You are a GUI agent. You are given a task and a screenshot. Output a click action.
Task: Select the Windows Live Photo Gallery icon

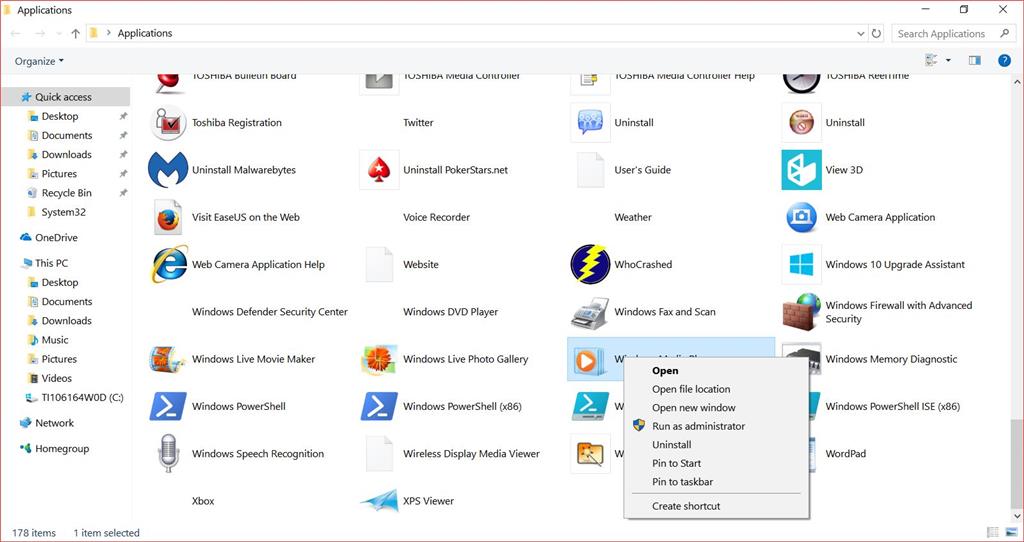[x=379, y=359]
